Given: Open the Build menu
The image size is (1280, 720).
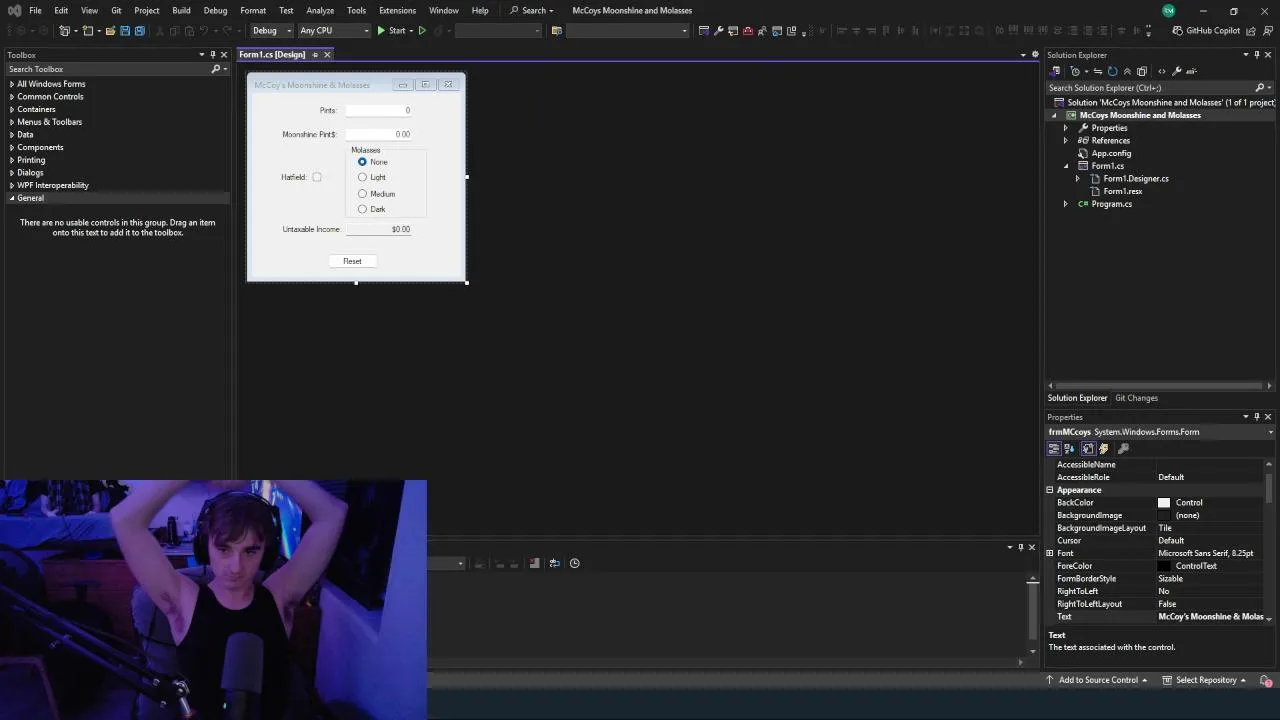Looking at the screenshot, I should click(x=181, y=11).
